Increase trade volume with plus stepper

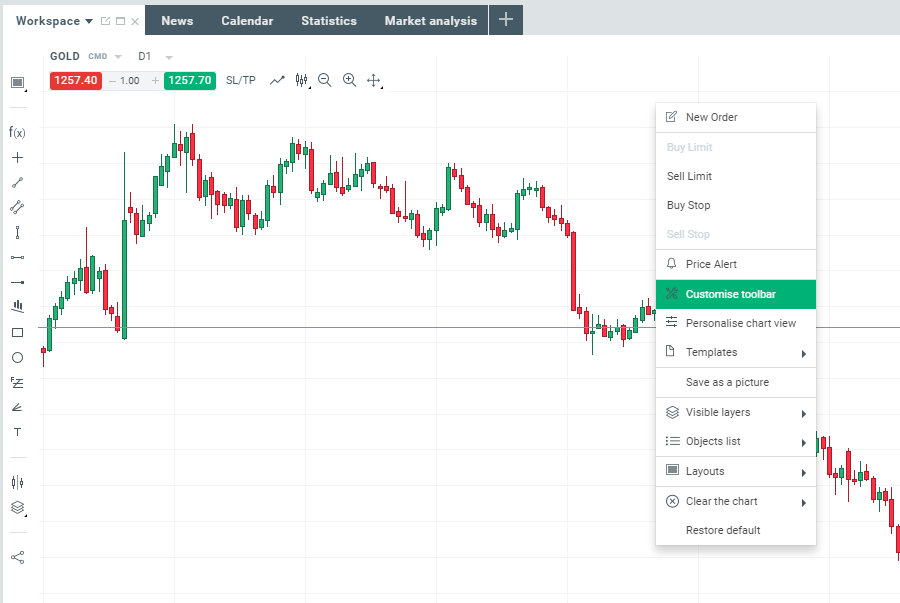pos(155,80)
